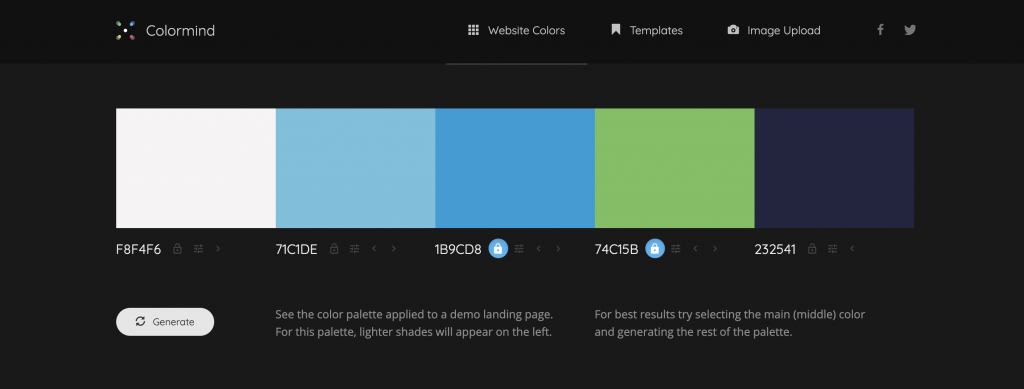Open the Image Upload tab
Viewport: 1024px width, 389px height.
[774, 31]
